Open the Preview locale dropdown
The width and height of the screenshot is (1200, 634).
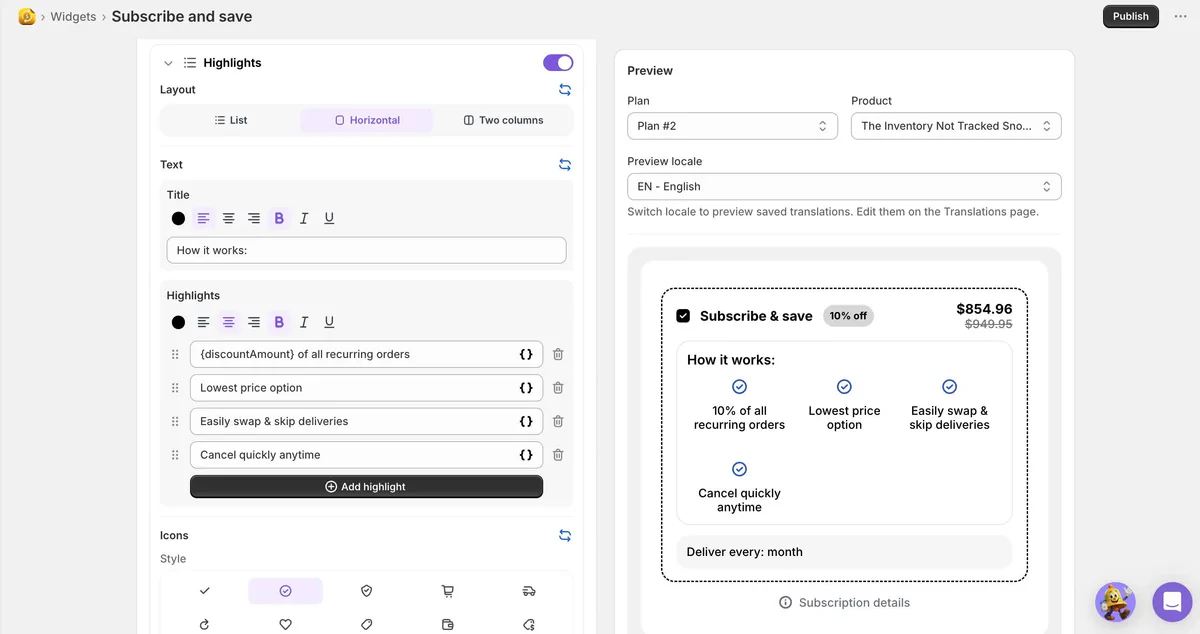844,186
